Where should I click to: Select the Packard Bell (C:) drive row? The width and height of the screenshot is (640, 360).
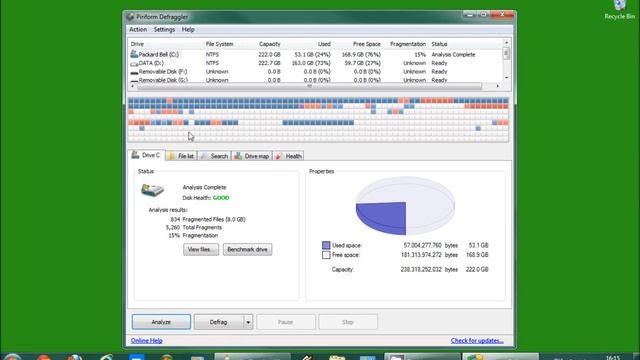(316, 54)
